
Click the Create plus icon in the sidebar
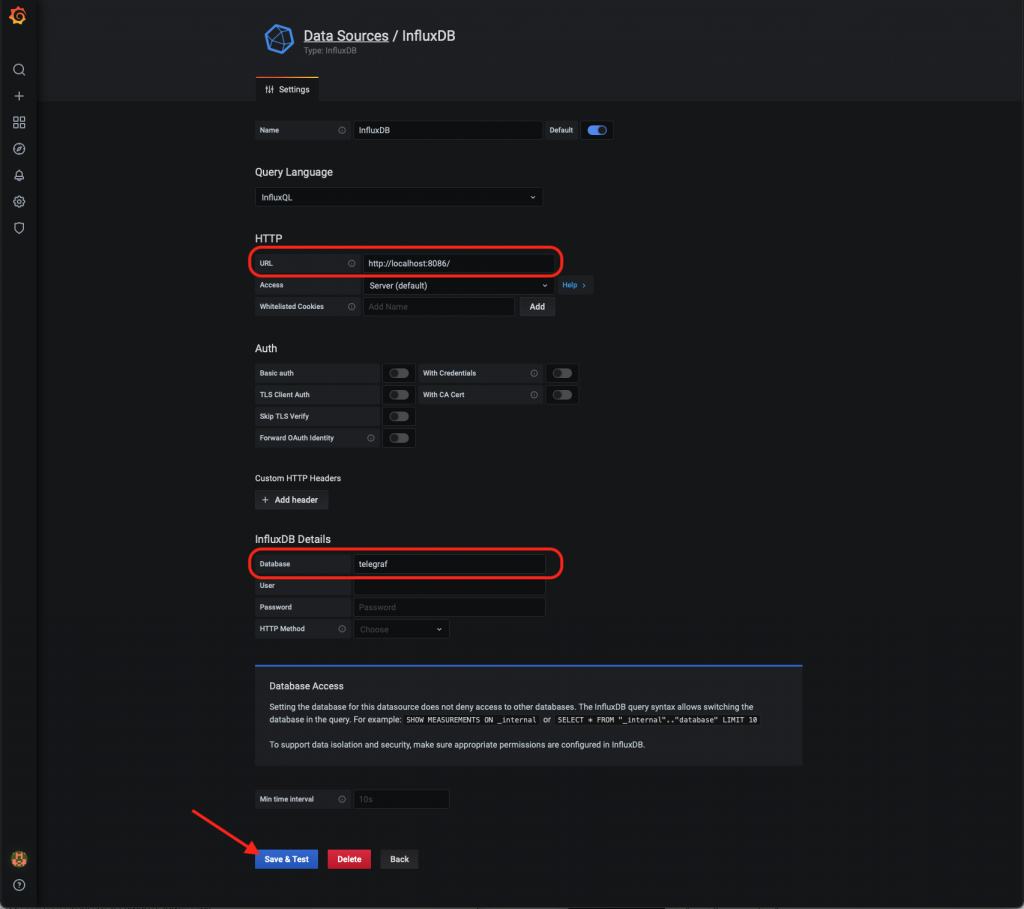19,96
